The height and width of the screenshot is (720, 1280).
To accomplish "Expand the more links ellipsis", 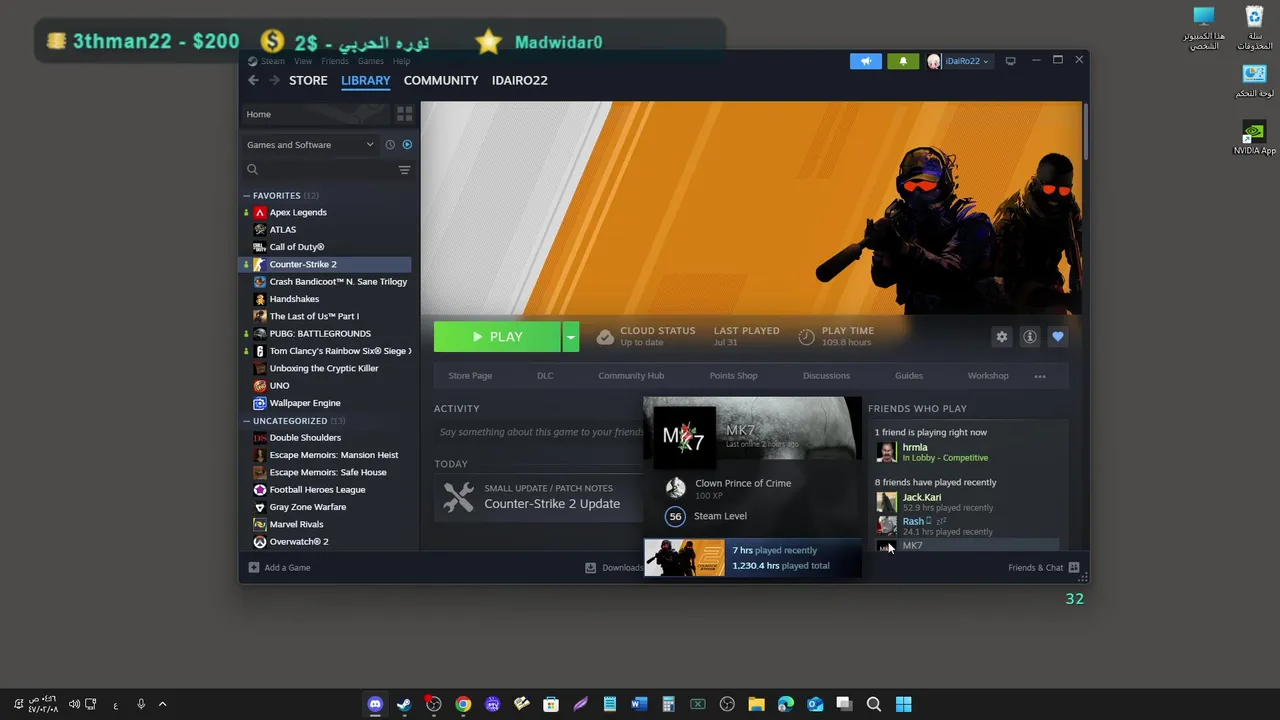I will [x=1040, y=376].
